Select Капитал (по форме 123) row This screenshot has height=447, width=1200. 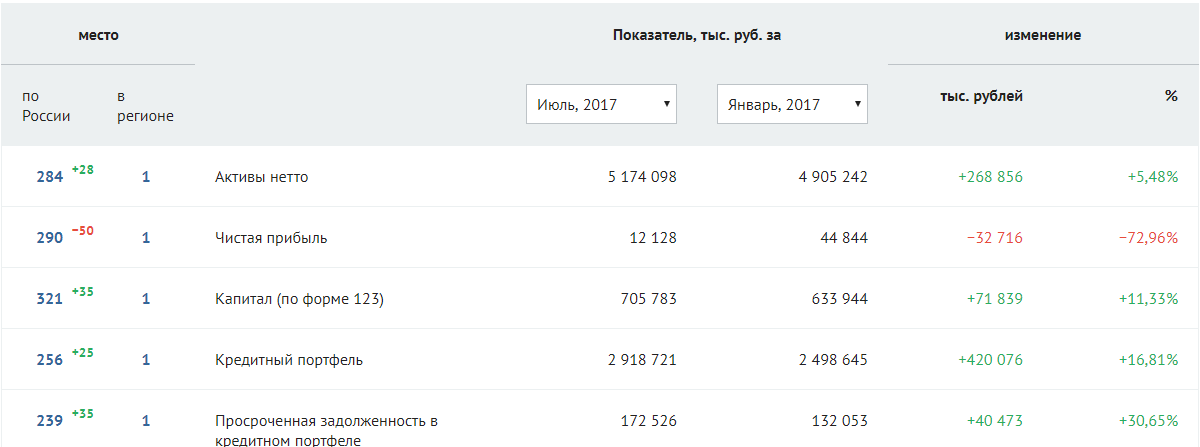[x=600, y=299]
